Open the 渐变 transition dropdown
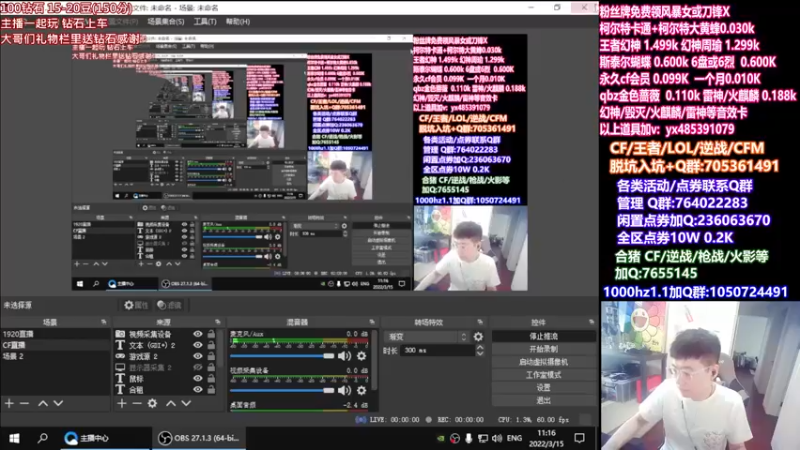Image resolution: width=800 pixels, height=450 pixels. [427, 337]
